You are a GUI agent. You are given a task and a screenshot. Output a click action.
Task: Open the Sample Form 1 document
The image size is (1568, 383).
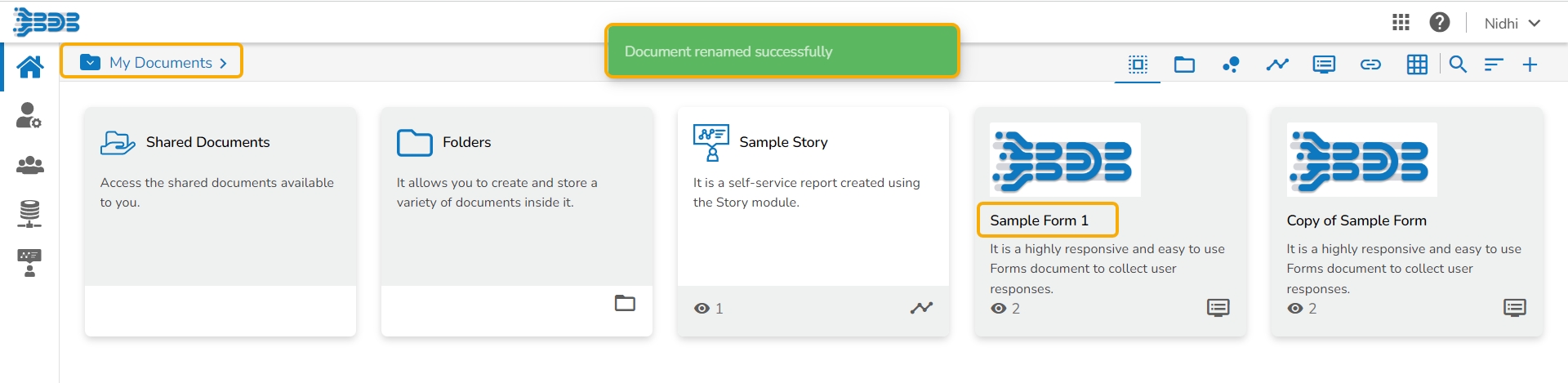point(1039,220)
